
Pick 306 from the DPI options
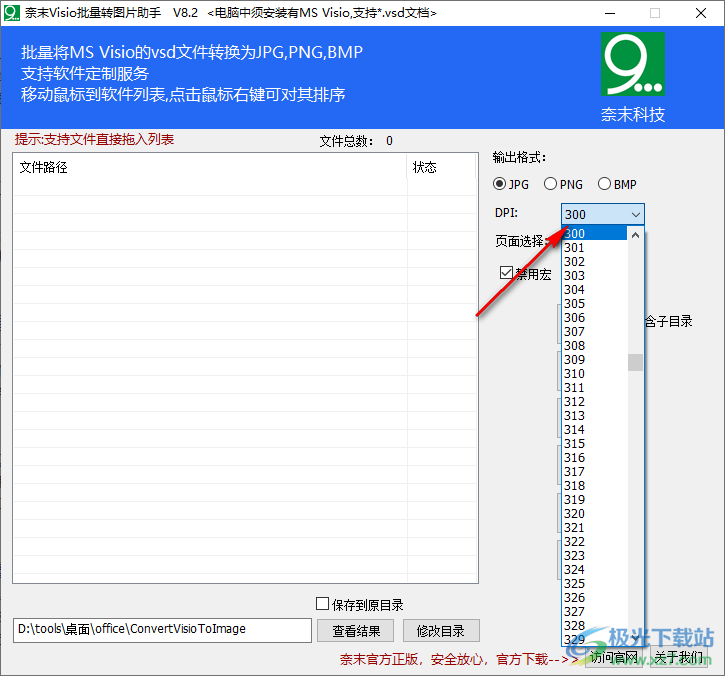(594, 317)
